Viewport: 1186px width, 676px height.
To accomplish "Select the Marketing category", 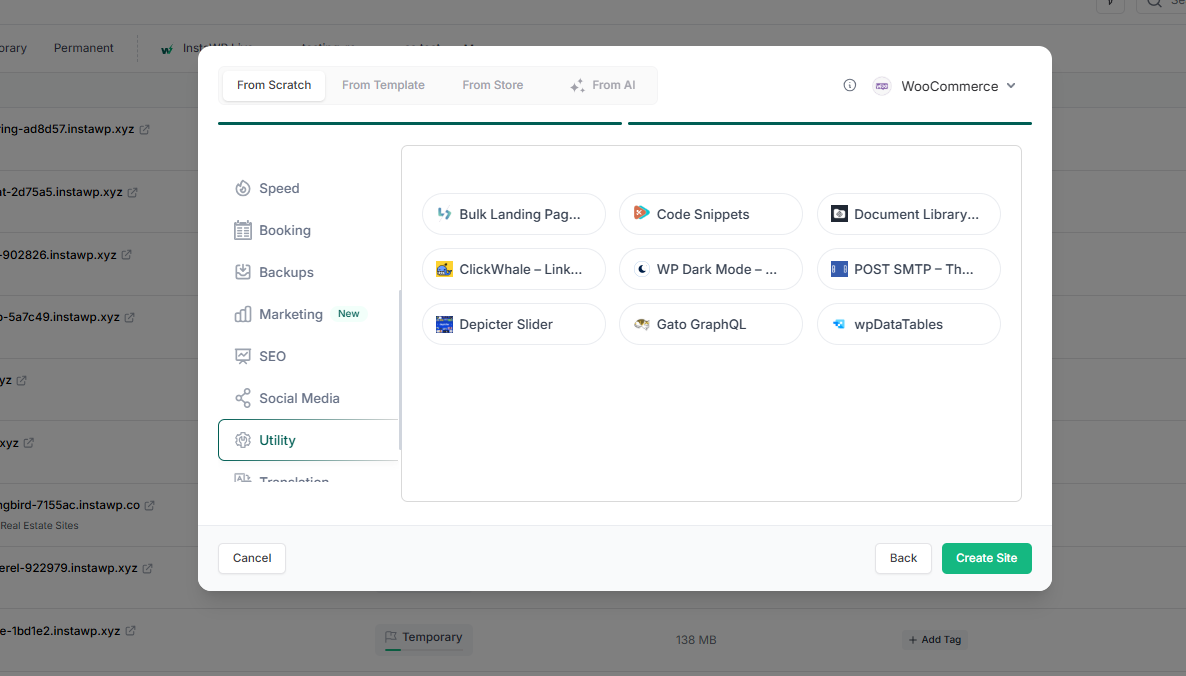I will click(x=307, y=314).
